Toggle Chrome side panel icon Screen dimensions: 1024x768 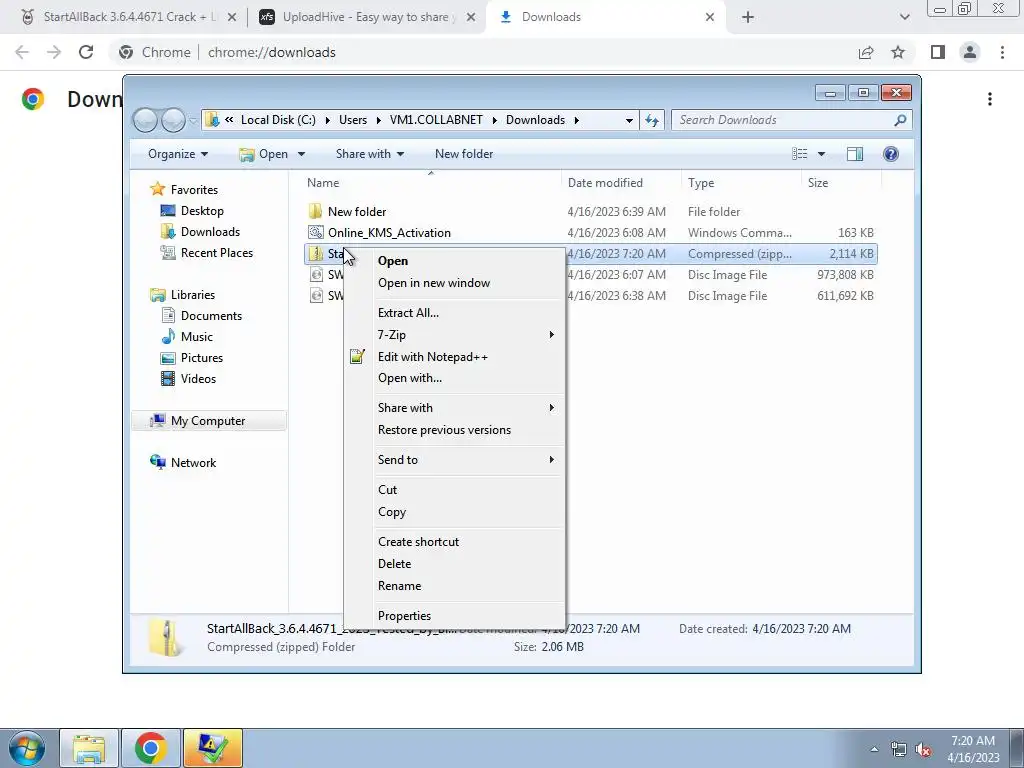pyautogui.click(x=938, y=52)
